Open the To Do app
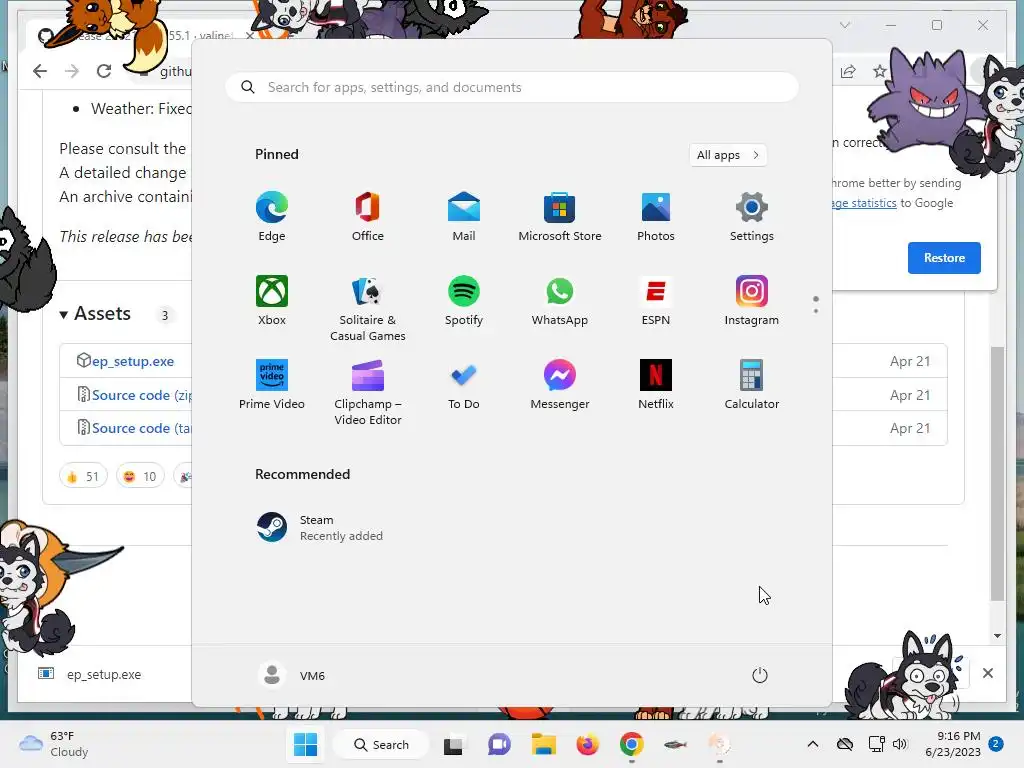1024x768 pixels. click(464, 385)
